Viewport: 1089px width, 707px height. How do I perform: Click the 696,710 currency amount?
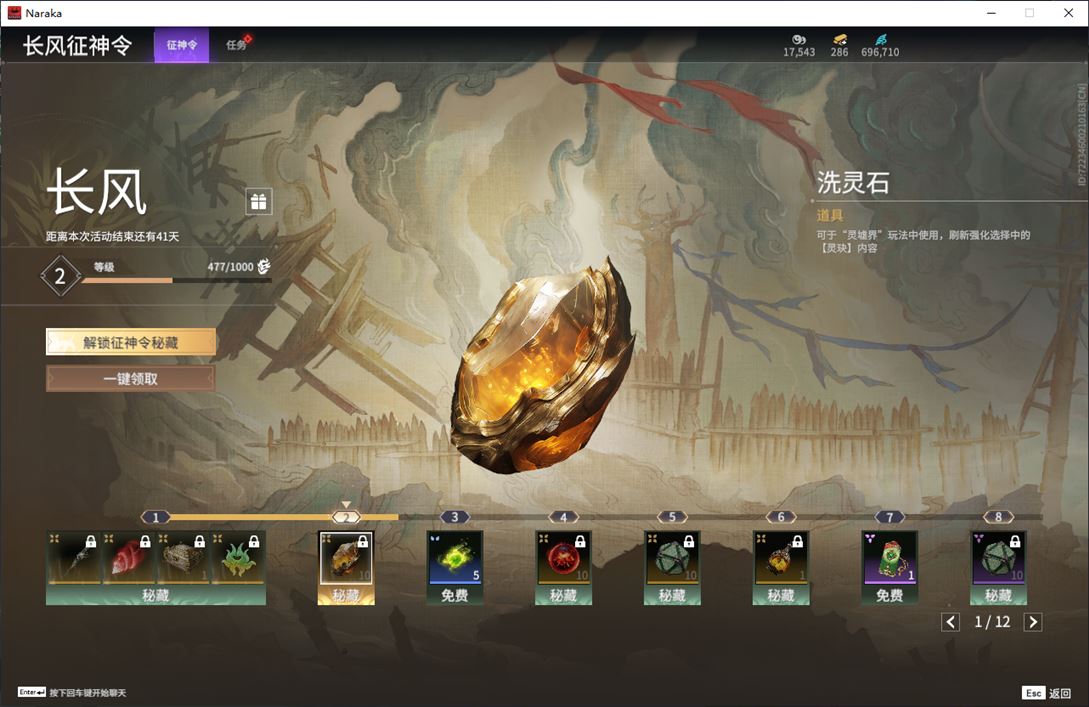[x=880, y=52]
